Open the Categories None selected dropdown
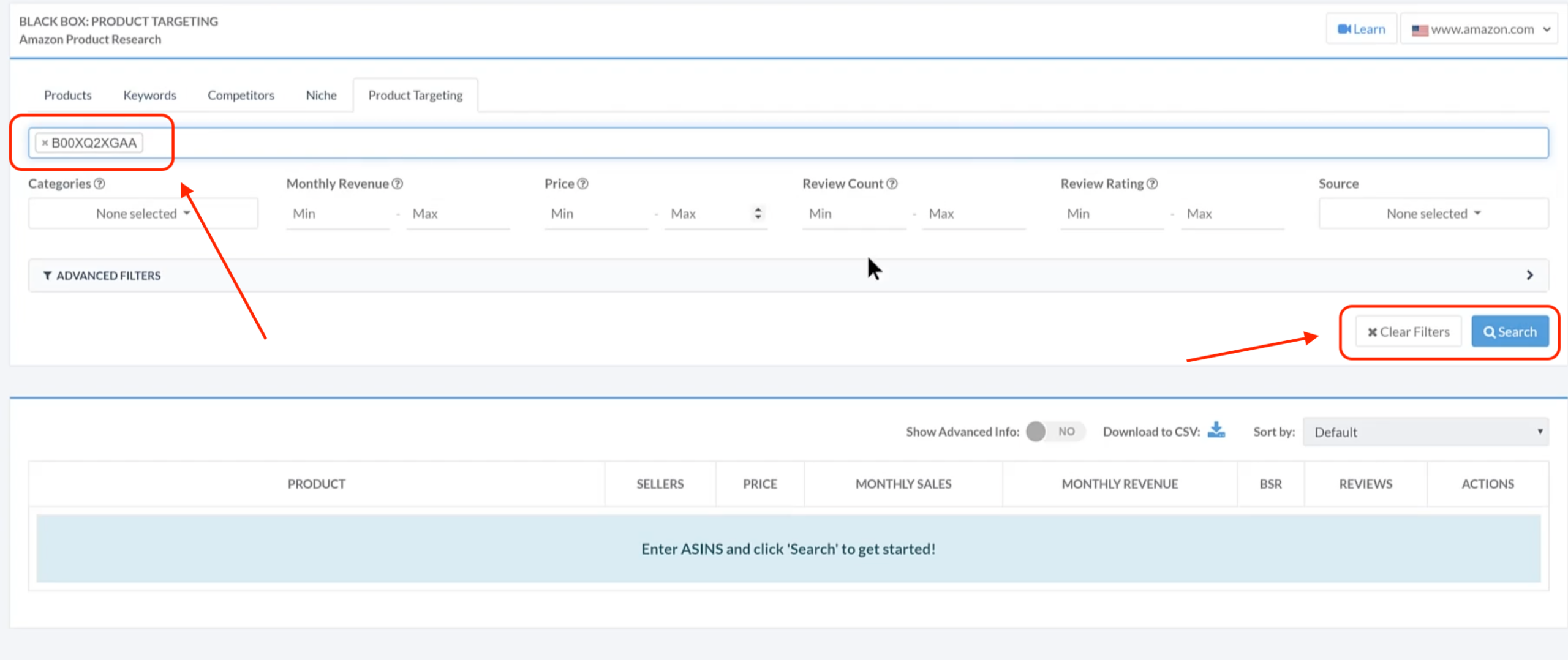This screenshot has height=660, width=1568. (x=143, y=214)
